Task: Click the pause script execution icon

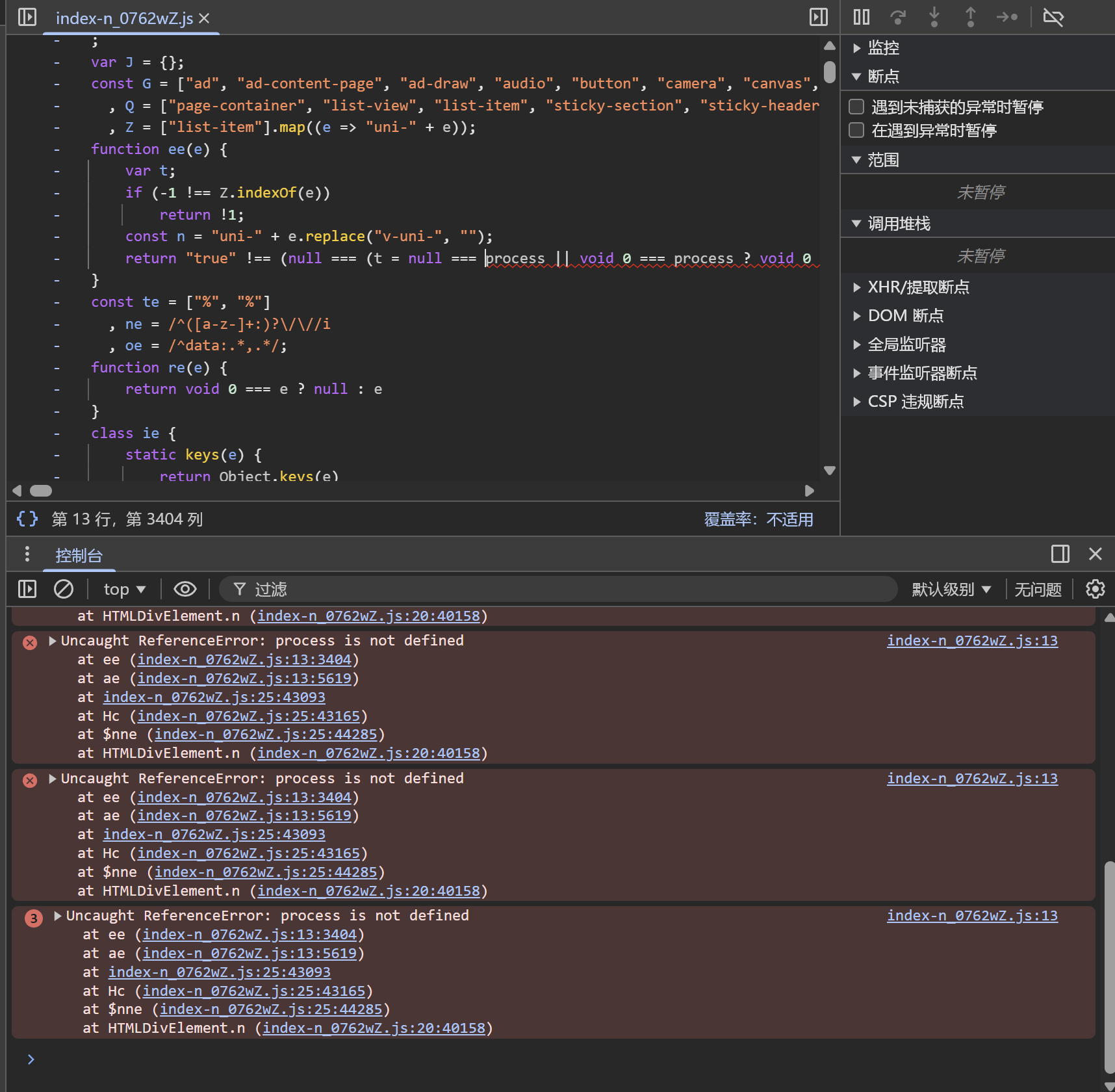Action: [862, 17]
